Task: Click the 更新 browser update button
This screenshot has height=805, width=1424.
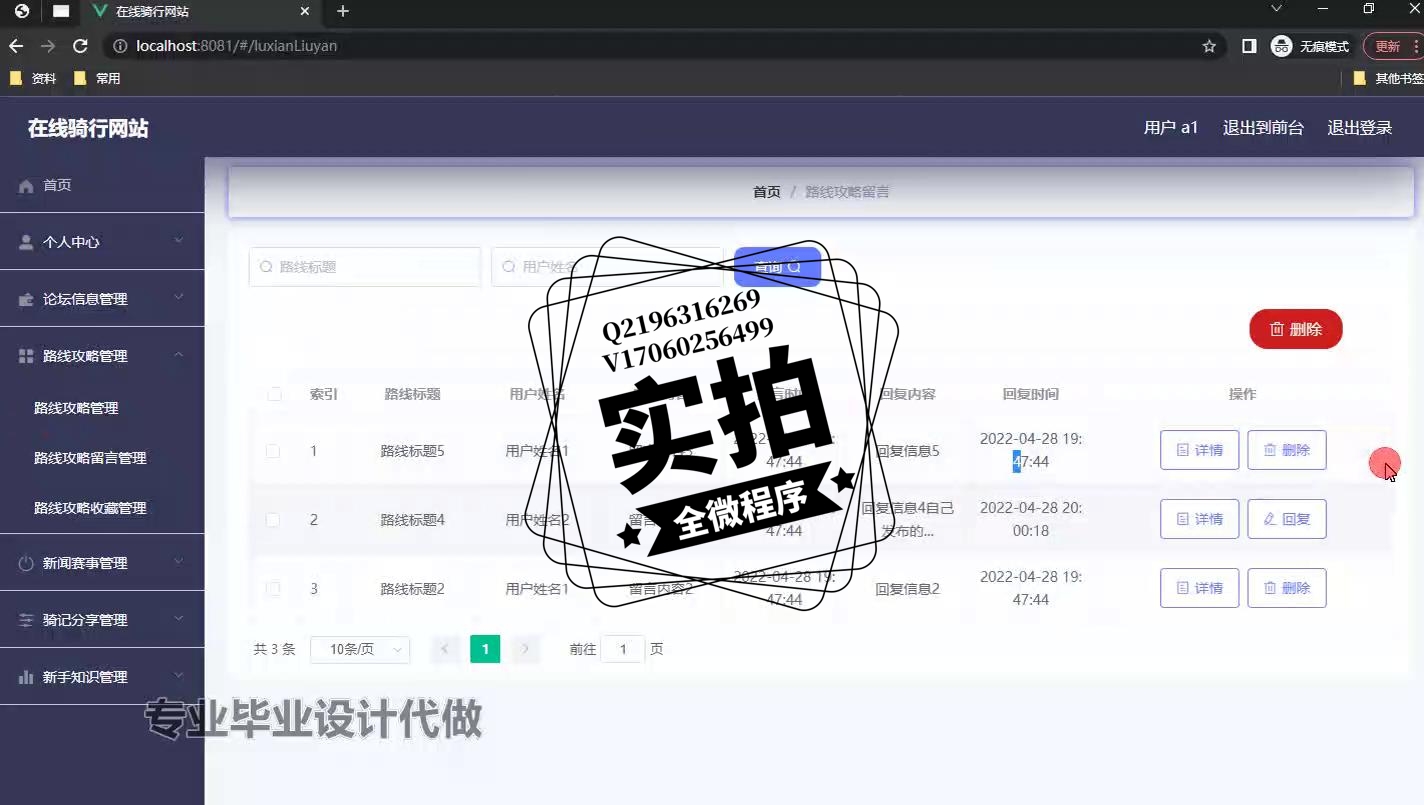Action: 1392,46
